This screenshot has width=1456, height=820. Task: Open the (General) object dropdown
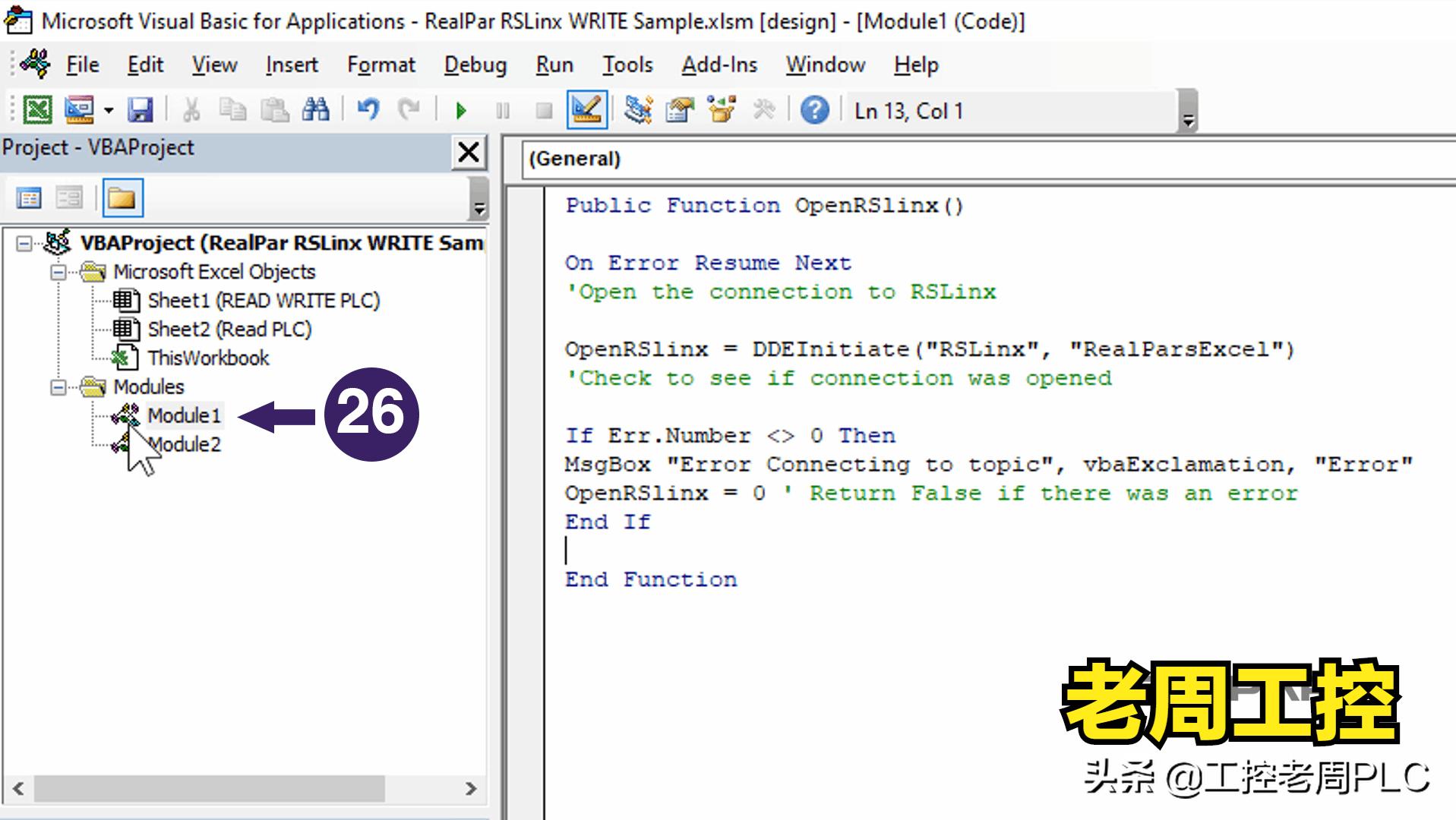(x=987, y=159)
